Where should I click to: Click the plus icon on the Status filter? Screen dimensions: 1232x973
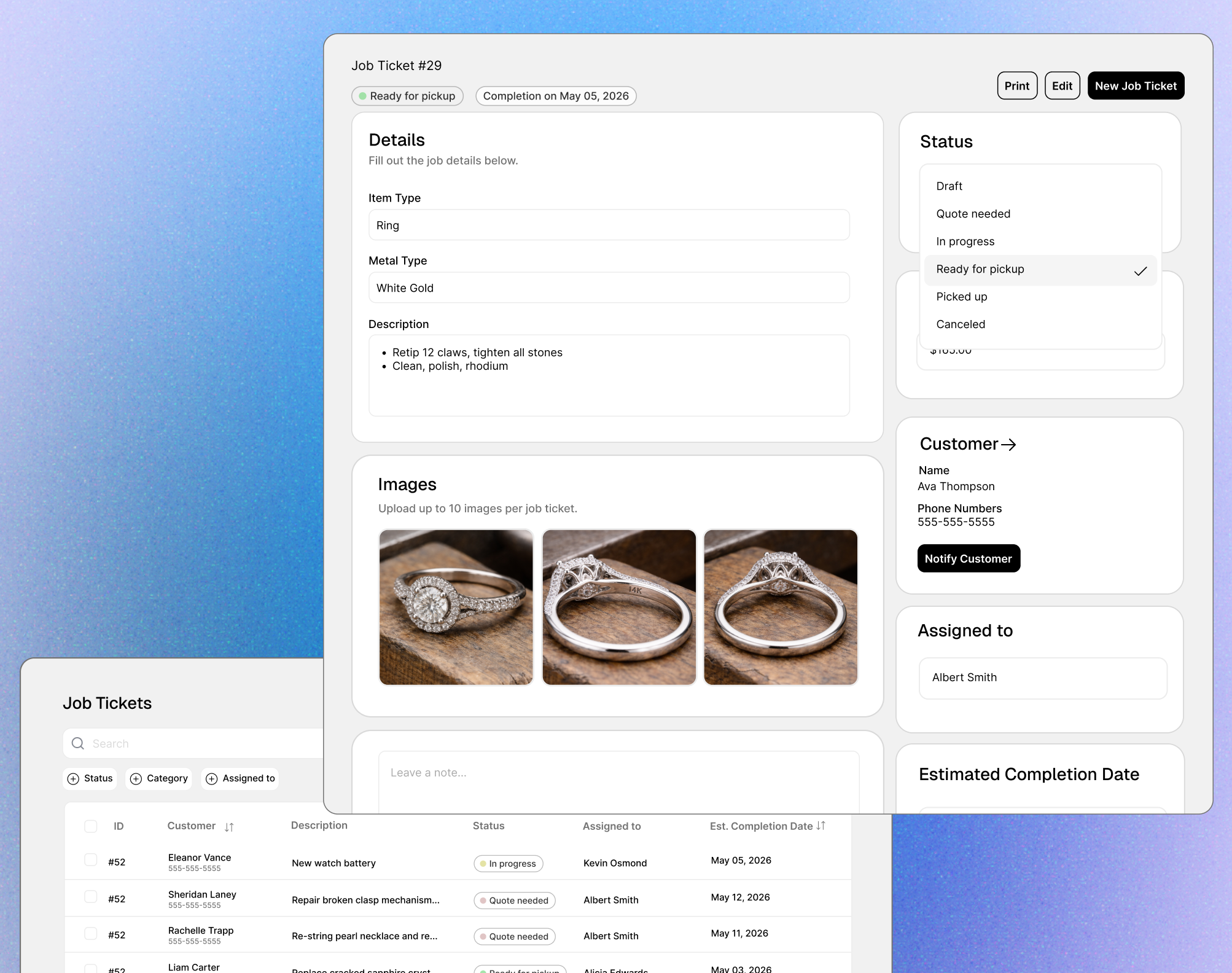[74, 779]
